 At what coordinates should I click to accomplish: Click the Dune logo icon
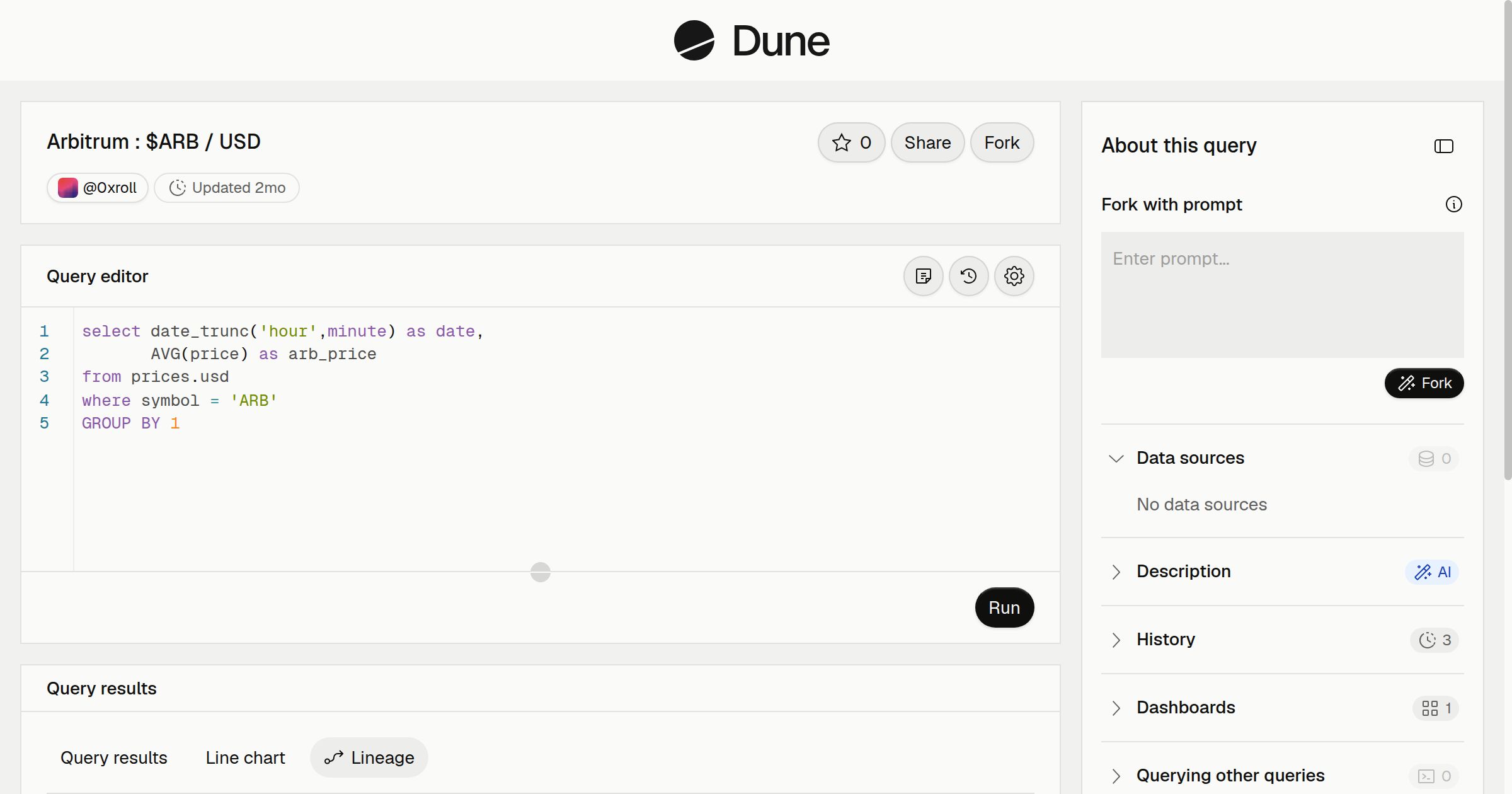coord(694,40)
